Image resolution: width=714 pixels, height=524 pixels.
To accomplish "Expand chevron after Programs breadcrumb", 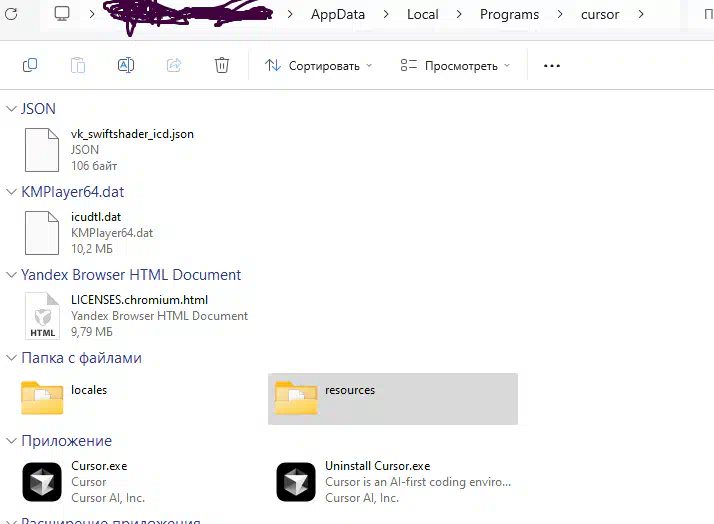I will point(560,14).
